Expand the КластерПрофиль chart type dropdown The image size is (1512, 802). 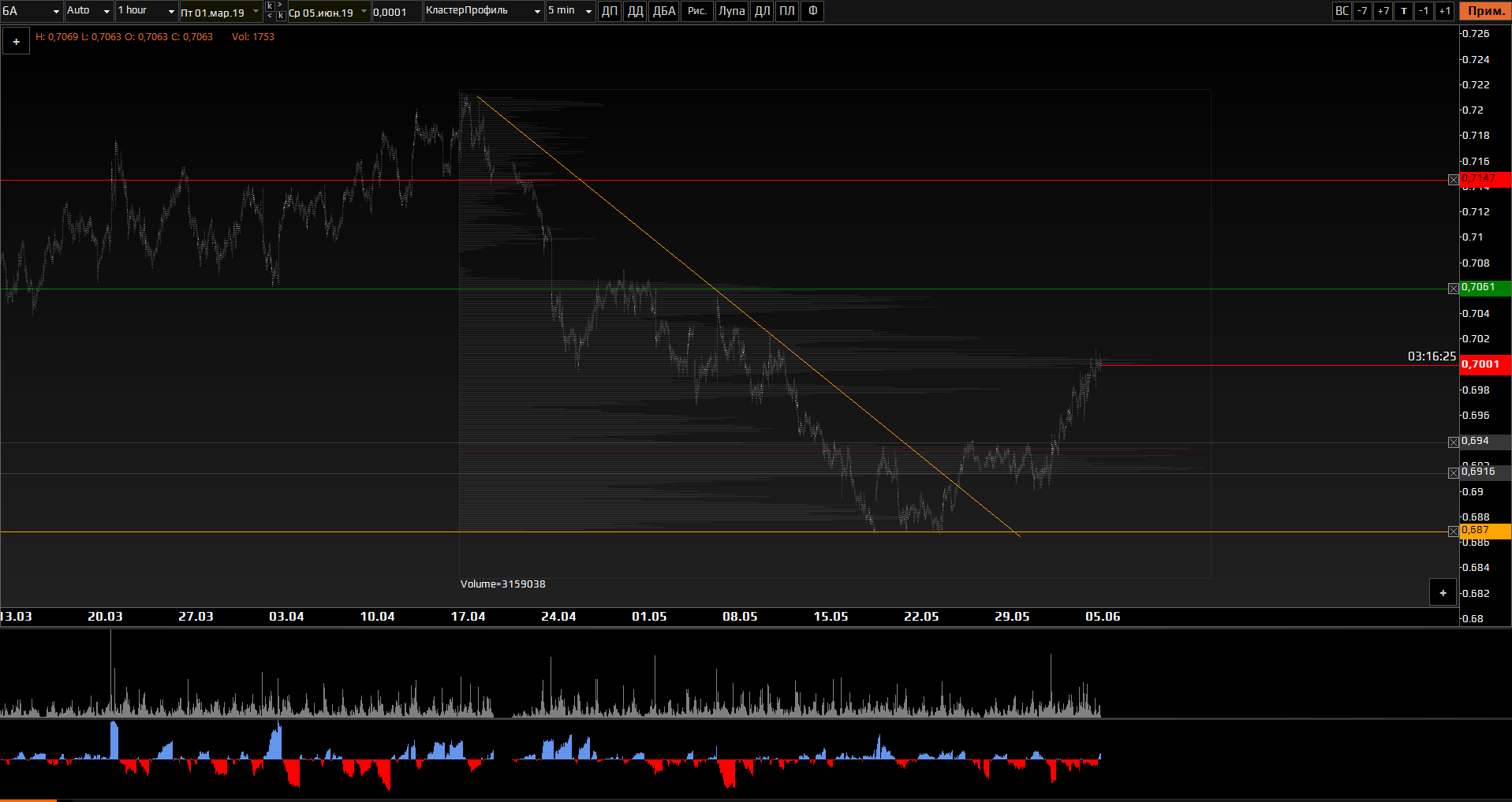[483, 11]
